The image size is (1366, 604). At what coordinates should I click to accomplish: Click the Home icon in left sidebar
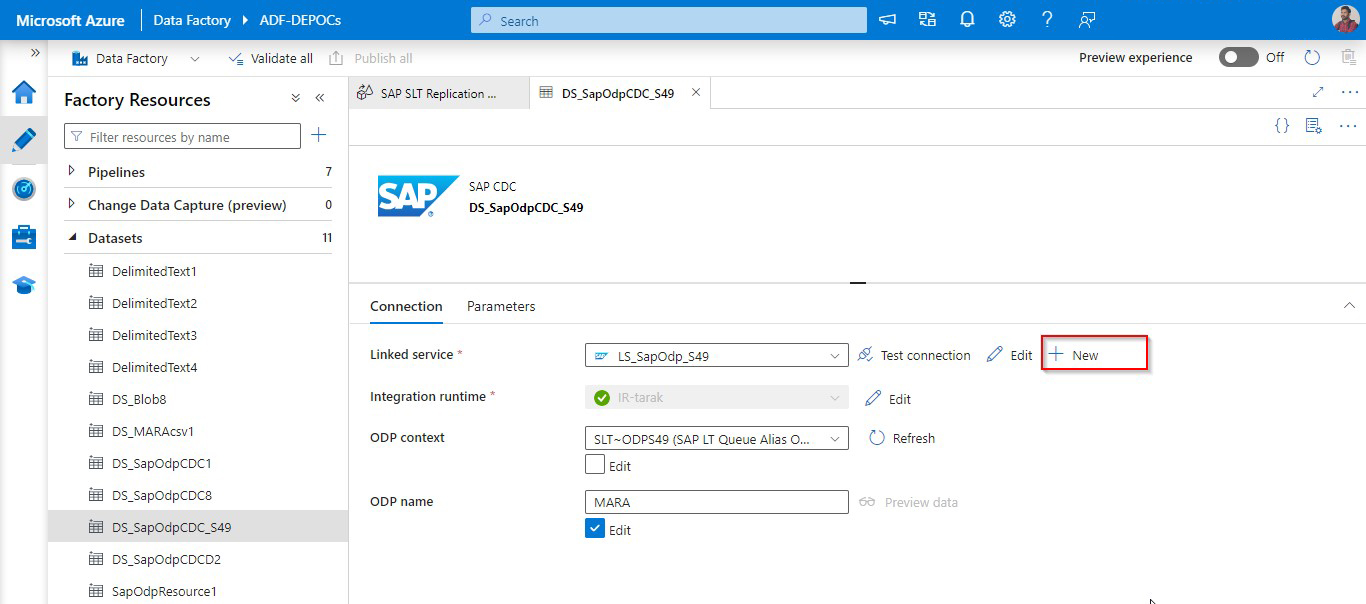click(x=24, y=93)
